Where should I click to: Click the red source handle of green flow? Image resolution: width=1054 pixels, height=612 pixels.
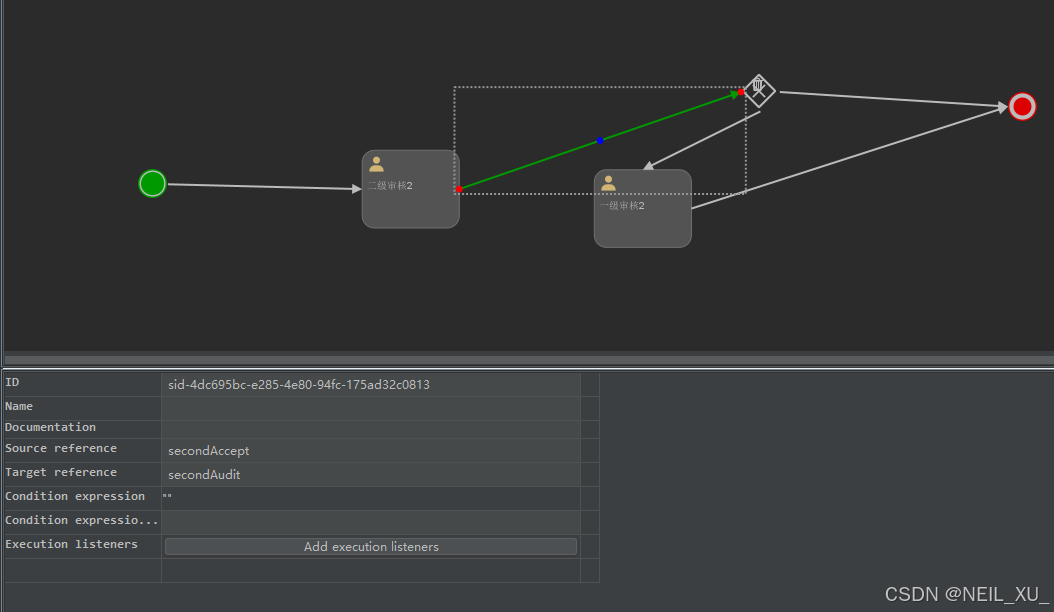(459, 189)
